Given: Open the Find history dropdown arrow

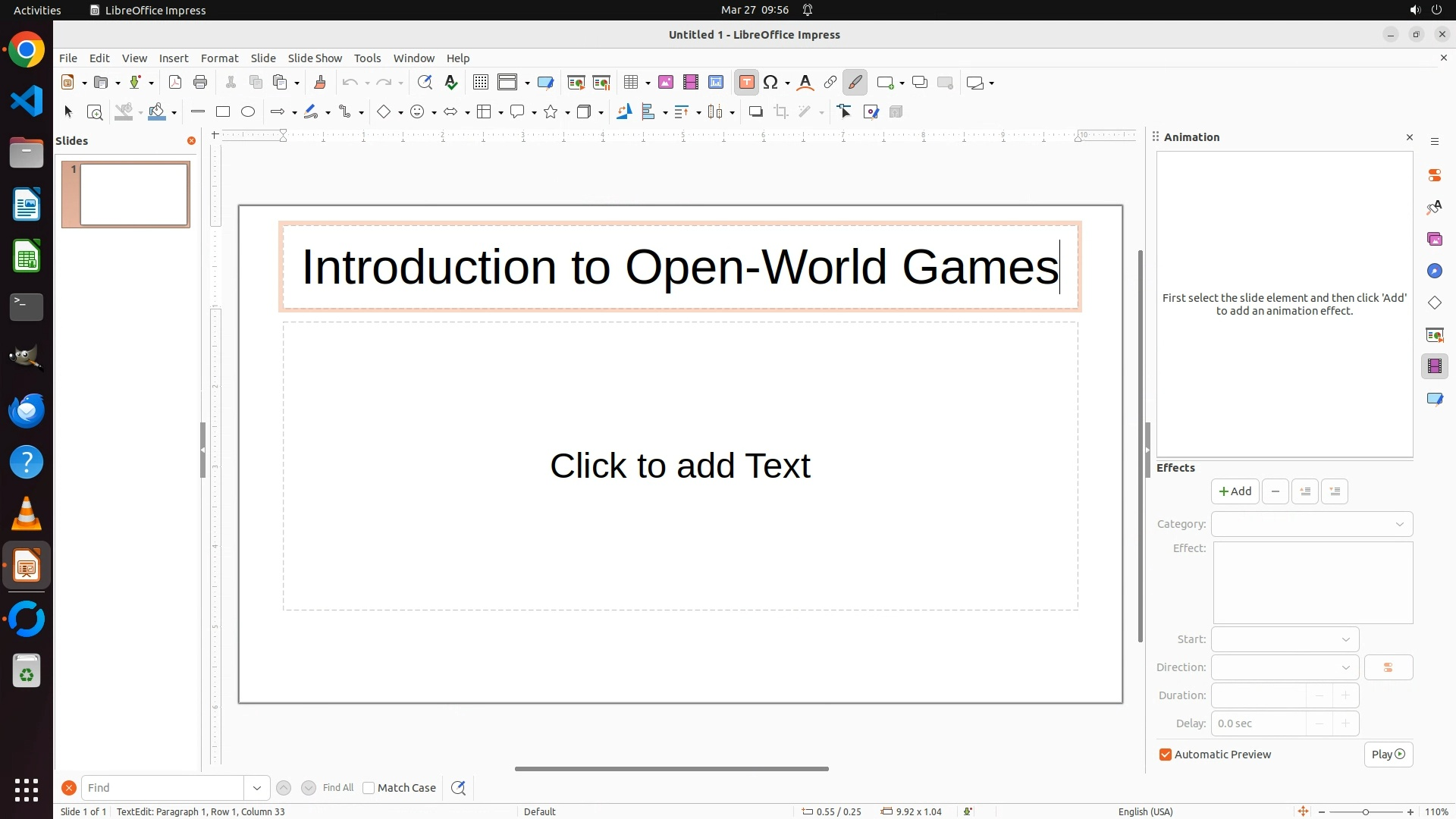Looking at the screenshot, I should click(x=257, y=788).
